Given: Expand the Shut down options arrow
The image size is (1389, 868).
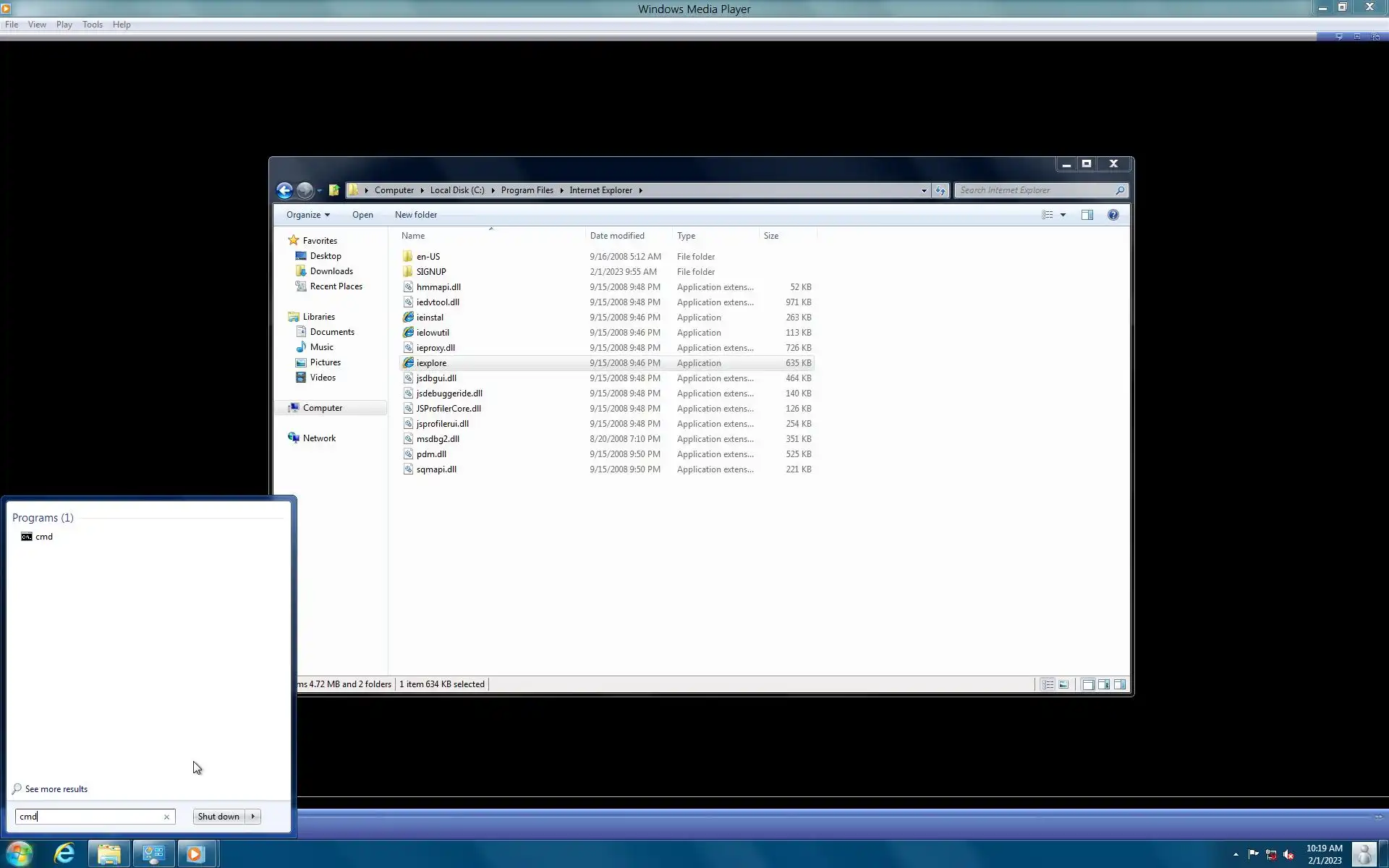Looking at the screenshot, I should (x=253, y=817).
